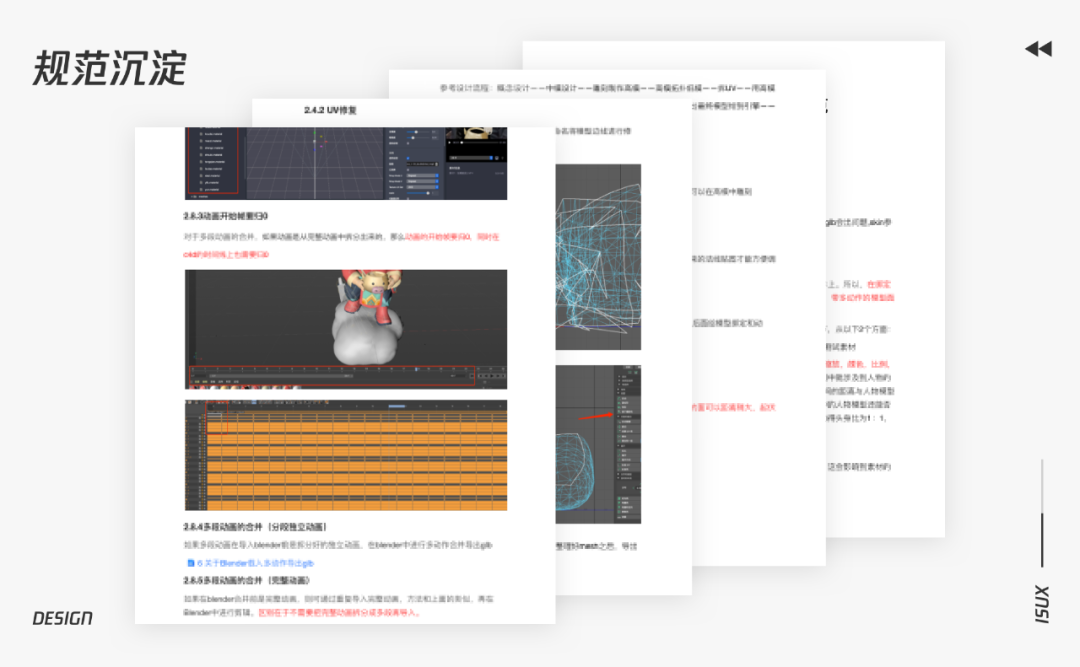This screenshot has width=1080, height=667.
Task: Open the pig character on cloud screenshot
Action: pyautogui.click(x=346, y=329)
